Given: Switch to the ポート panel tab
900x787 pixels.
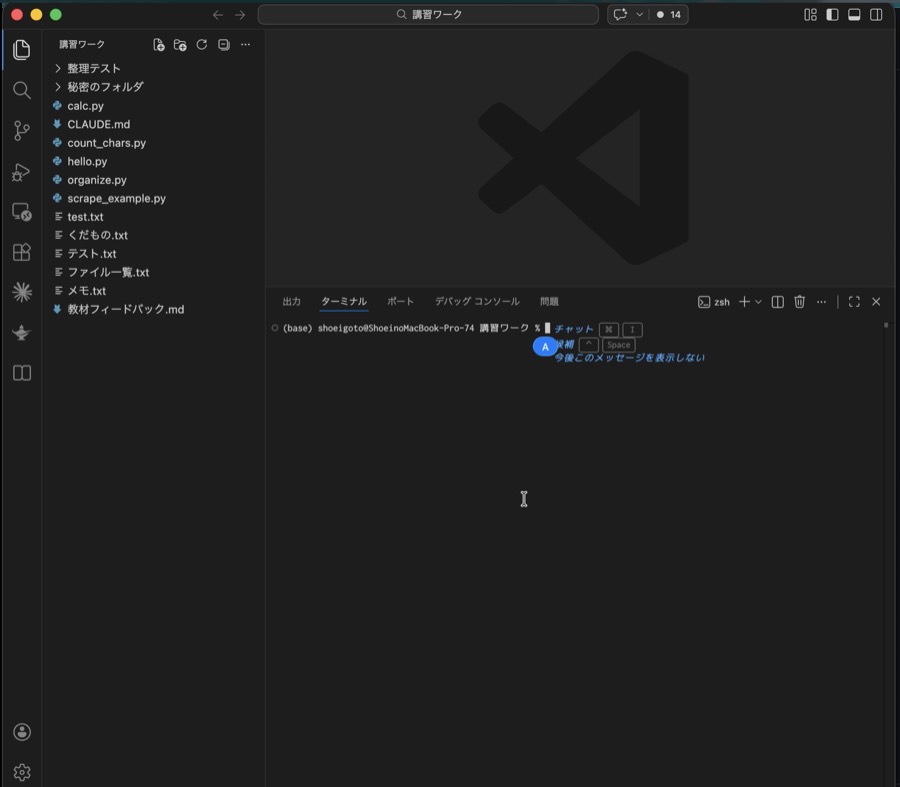Looking at the screenshot, I should [400, 301].
